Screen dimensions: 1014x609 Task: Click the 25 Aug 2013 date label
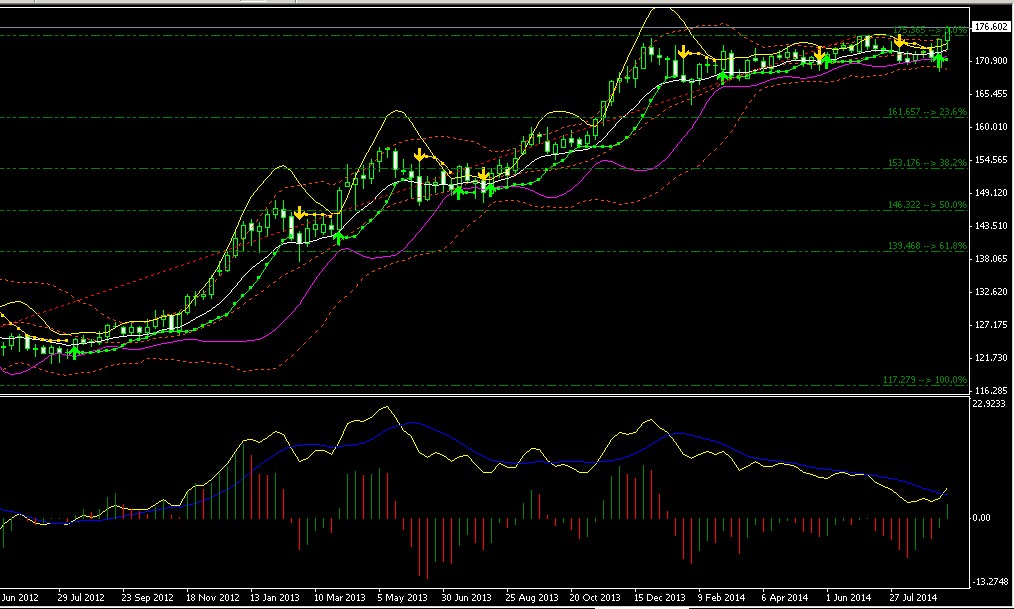click(532, 597)
